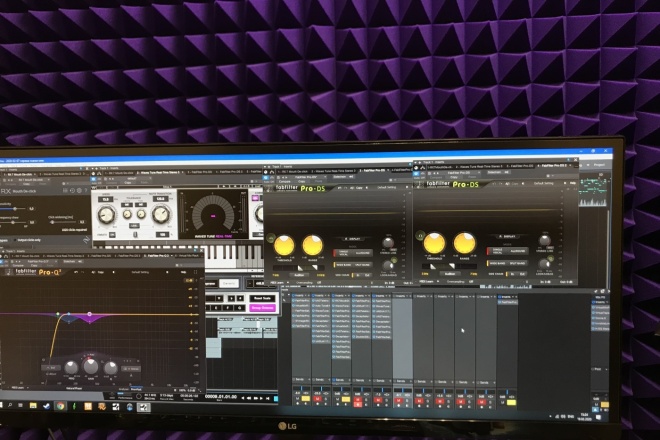Click the Pro-Q 3 Frequency knob
660x440 pixels.
pyautogui.click(x=71, y=368)
